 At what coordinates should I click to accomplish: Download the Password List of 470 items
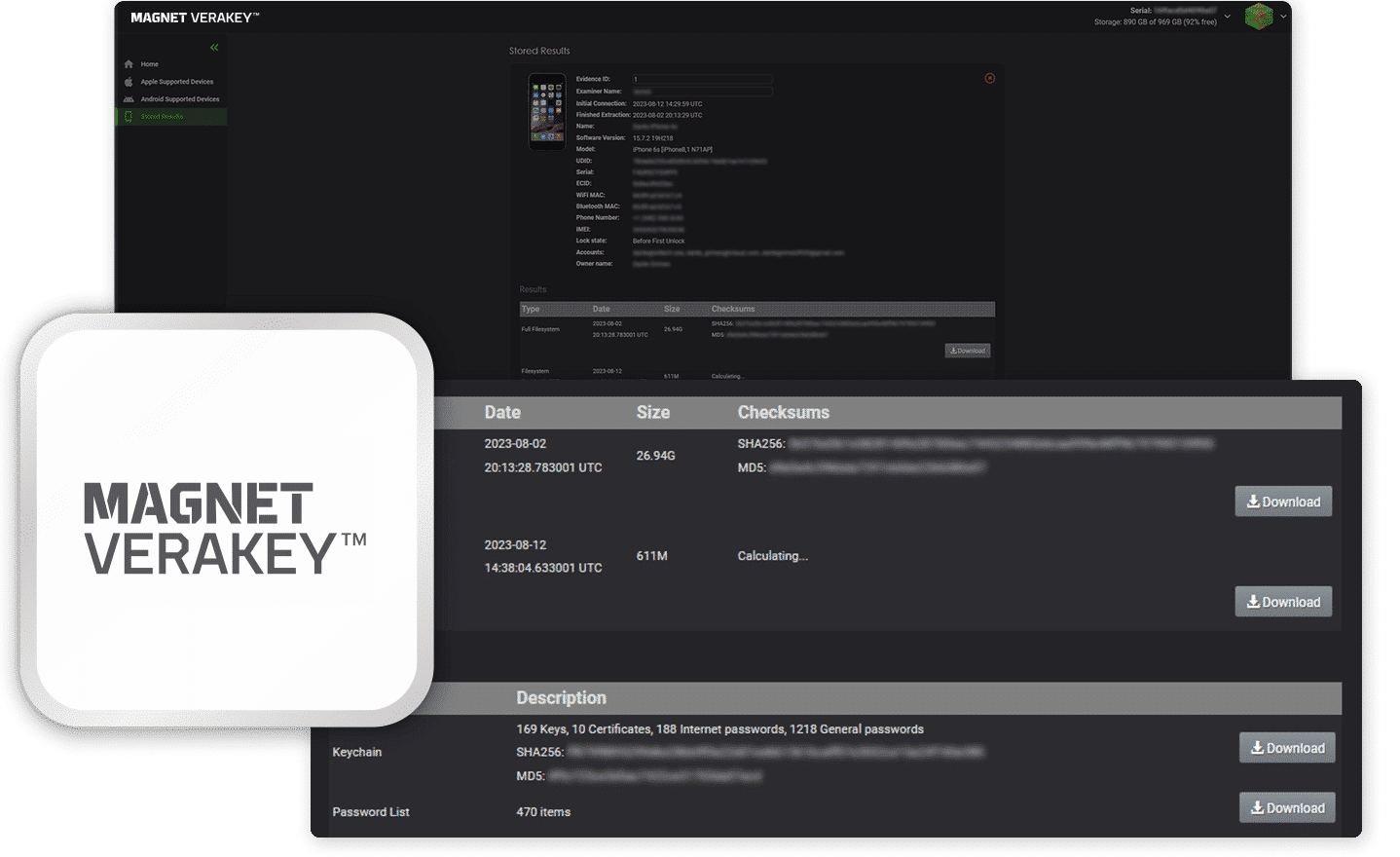coord(1287,807)
